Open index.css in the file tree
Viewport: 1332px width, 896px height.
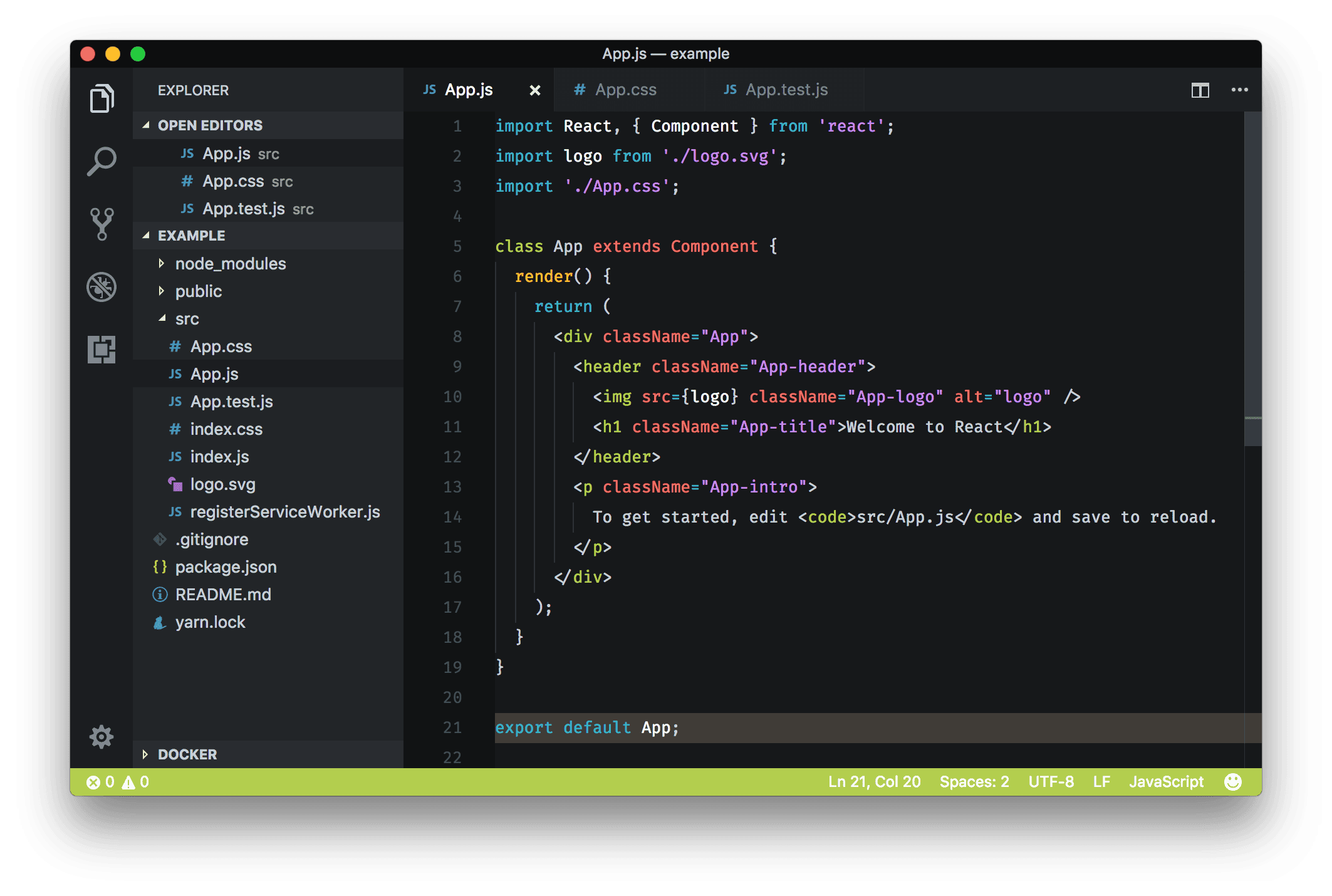(x=268, y=429)
